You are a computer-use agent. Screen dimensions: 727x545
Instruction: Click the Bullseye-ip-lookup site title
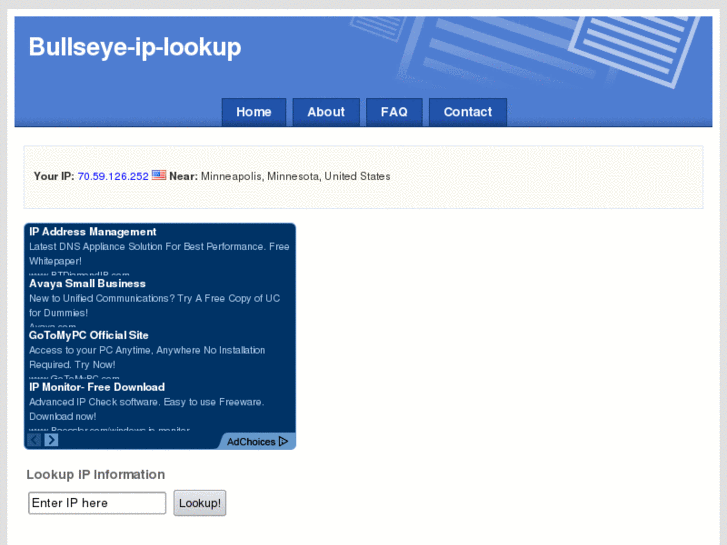[135, 47]
